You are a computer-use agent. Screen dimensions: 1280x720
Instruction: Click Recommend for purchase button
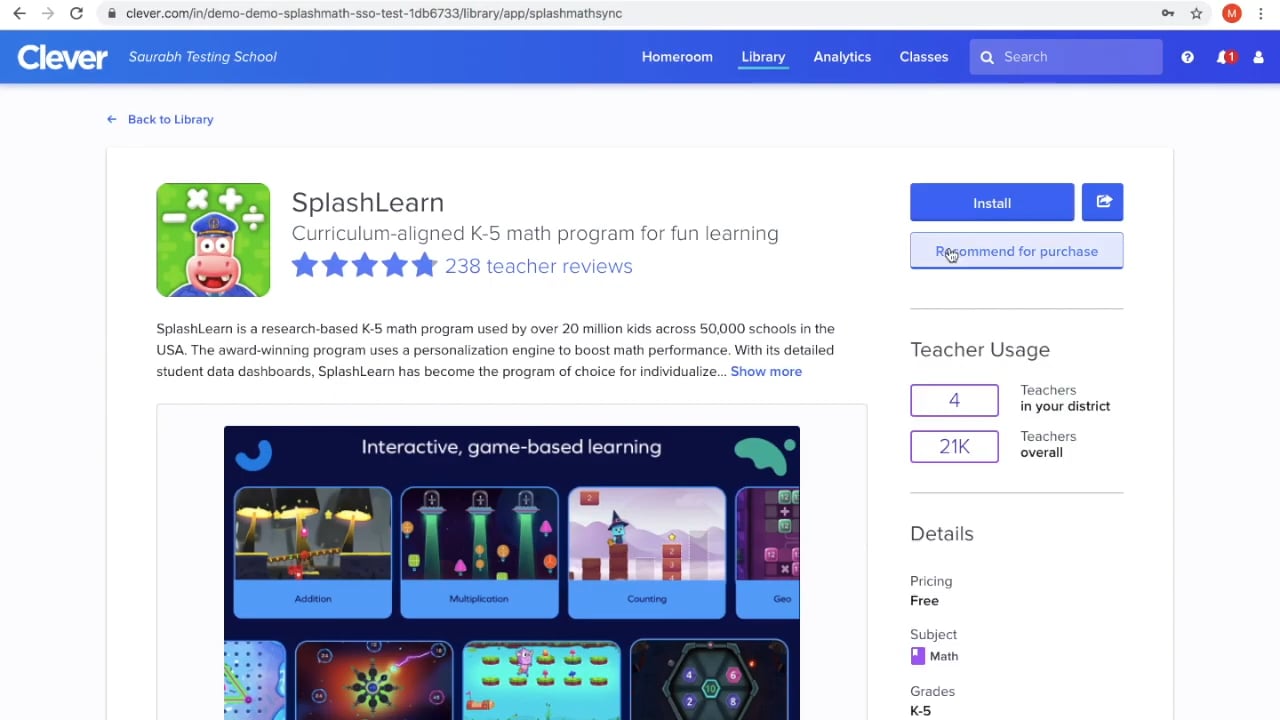pos(1016,251)
